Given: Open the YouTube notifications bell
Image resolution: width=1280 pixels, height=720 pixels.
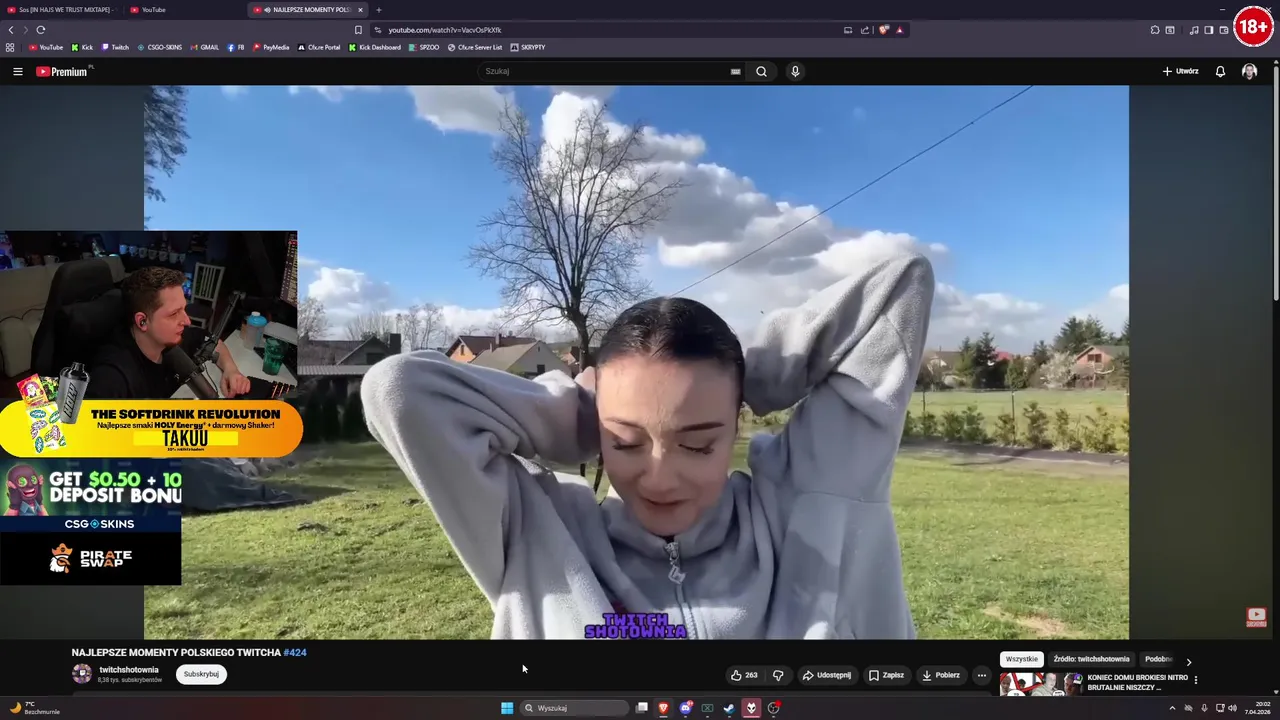Looking at the screenshot, I should [1220, 71].
